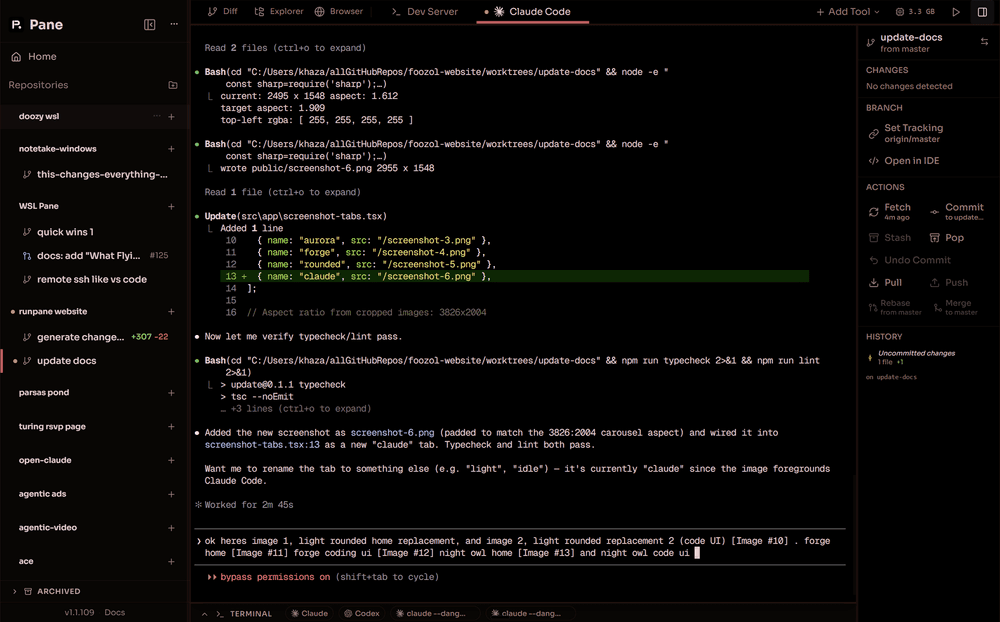This screenshot has height=622, width=1000.
Task: Click the add-repository folder icon
Action: (173, 87)
